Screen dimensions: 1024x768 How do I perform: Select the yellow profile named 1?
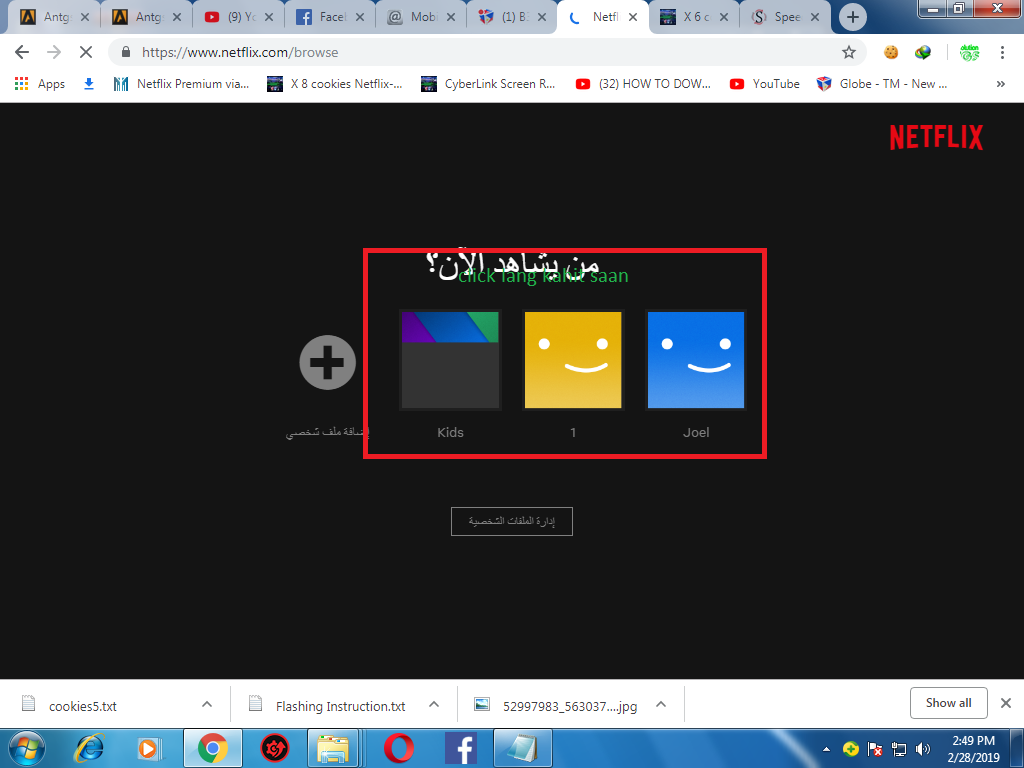click(x=573, y=360)
